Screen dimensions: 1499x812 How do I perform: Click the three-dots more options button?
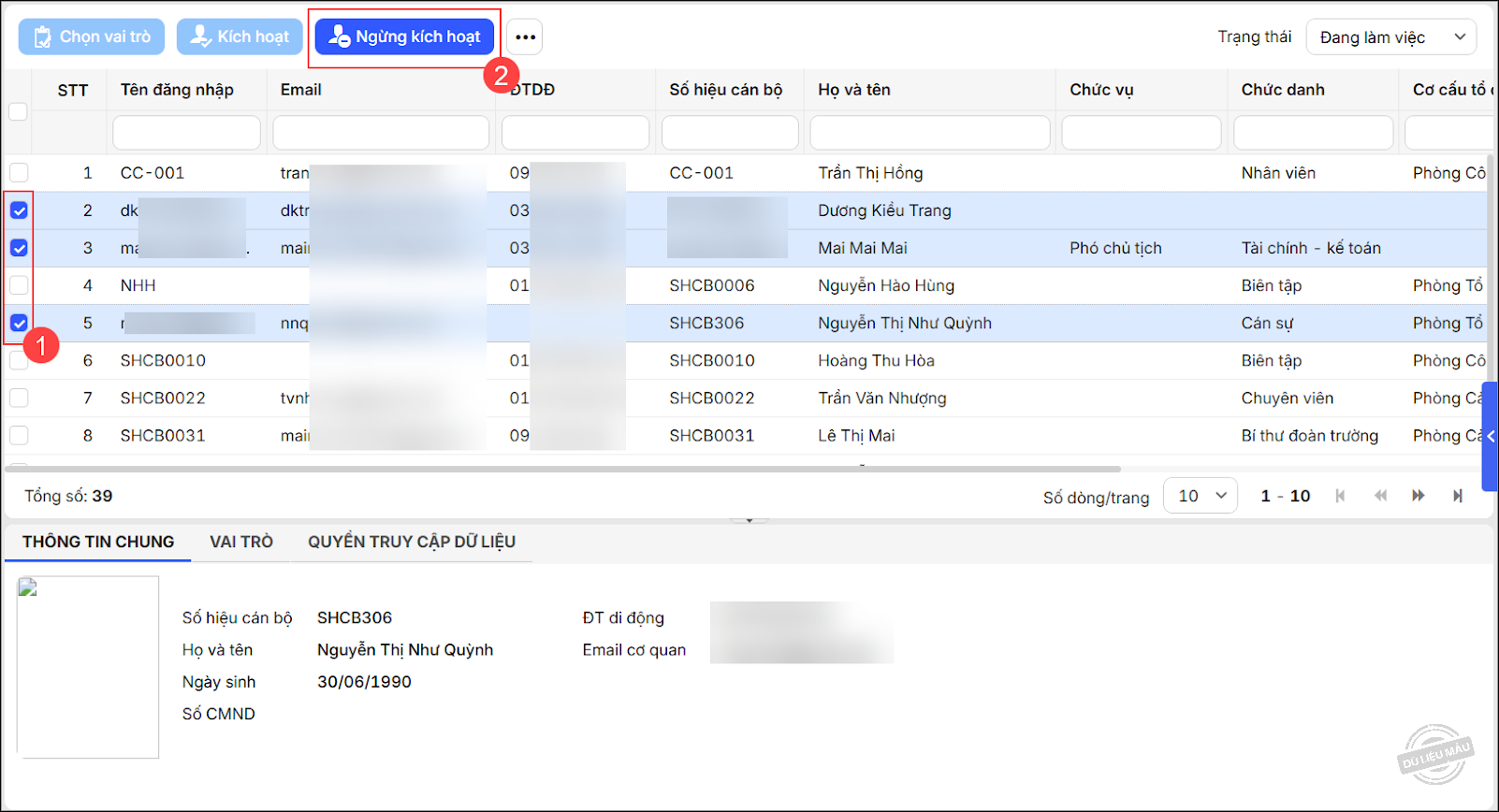click(525, 37)
